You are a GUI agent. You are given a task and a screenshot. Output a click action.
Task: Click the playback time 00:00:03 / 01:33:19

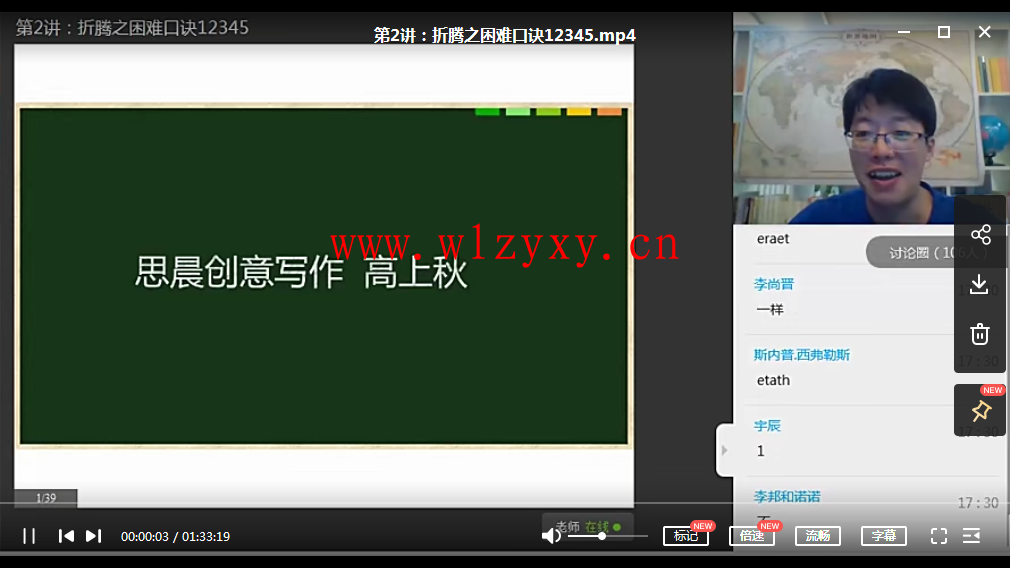[175, 536]
